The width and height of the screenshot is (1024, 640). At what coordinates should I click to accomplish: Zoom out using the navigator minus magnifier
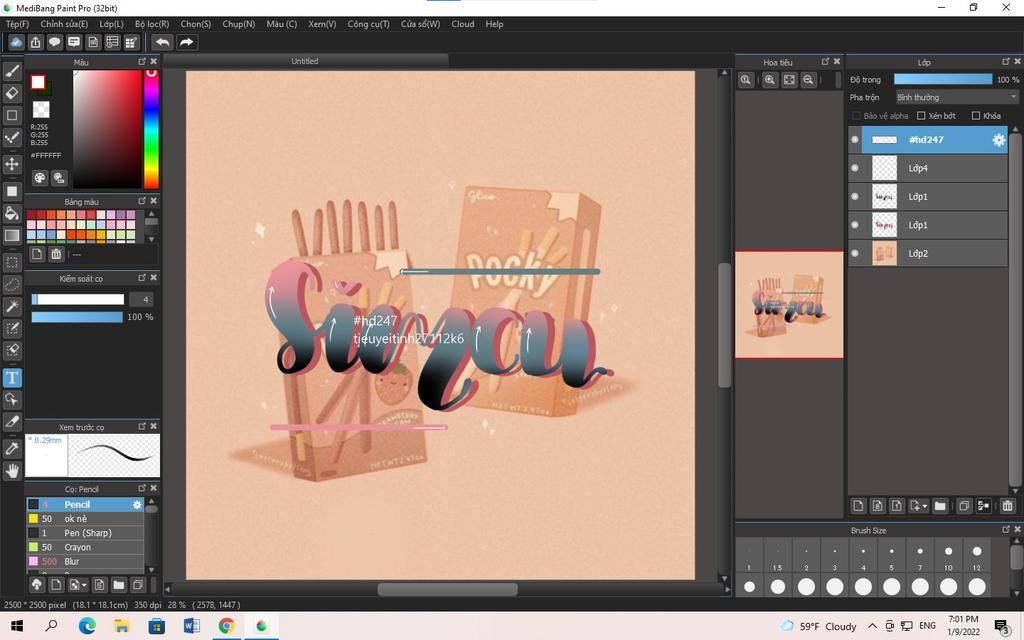pyautogui.click(x=808, y=80)
